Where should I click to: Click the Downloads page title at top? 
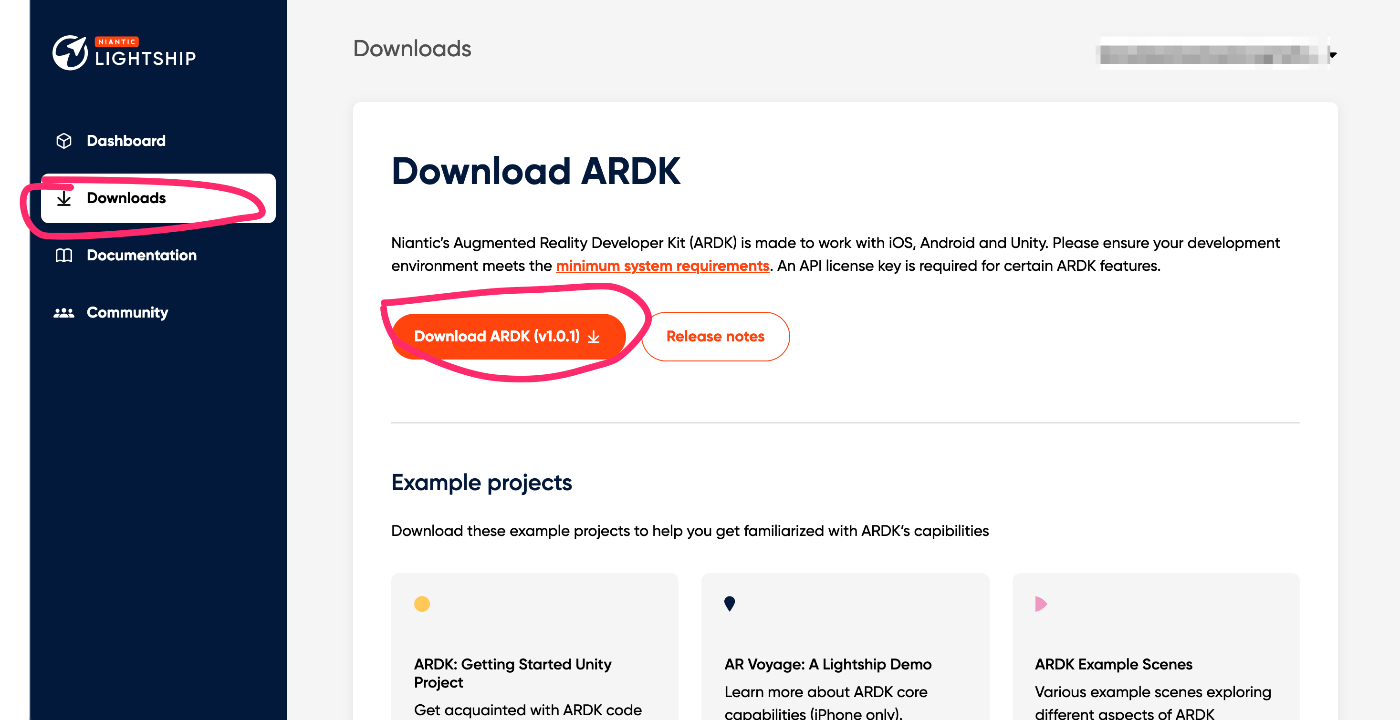click(412, 49)
